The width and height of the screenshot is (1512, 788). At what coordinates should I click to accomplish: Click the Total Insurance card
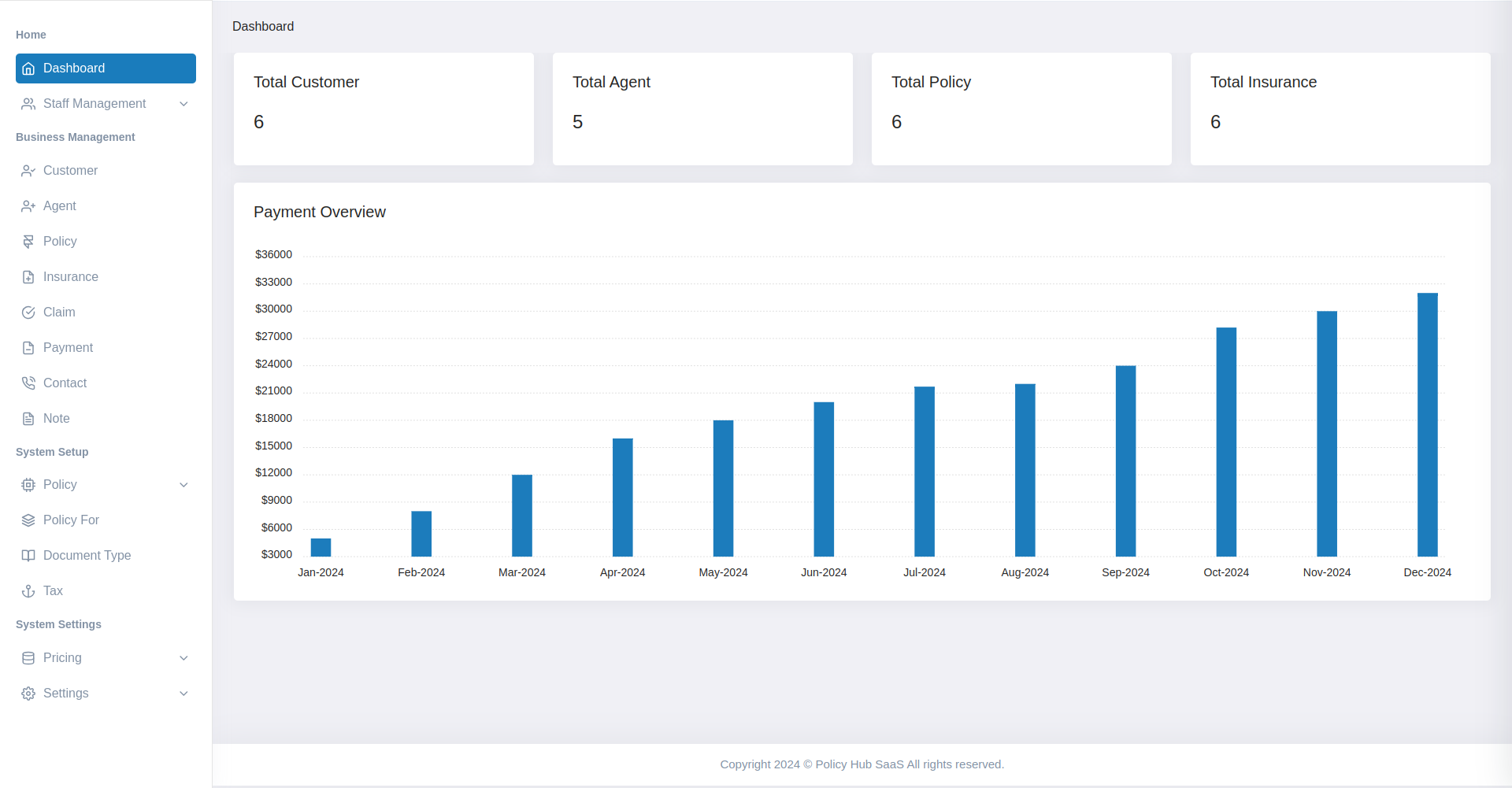pyautogui.click(x=1340, y=109)
